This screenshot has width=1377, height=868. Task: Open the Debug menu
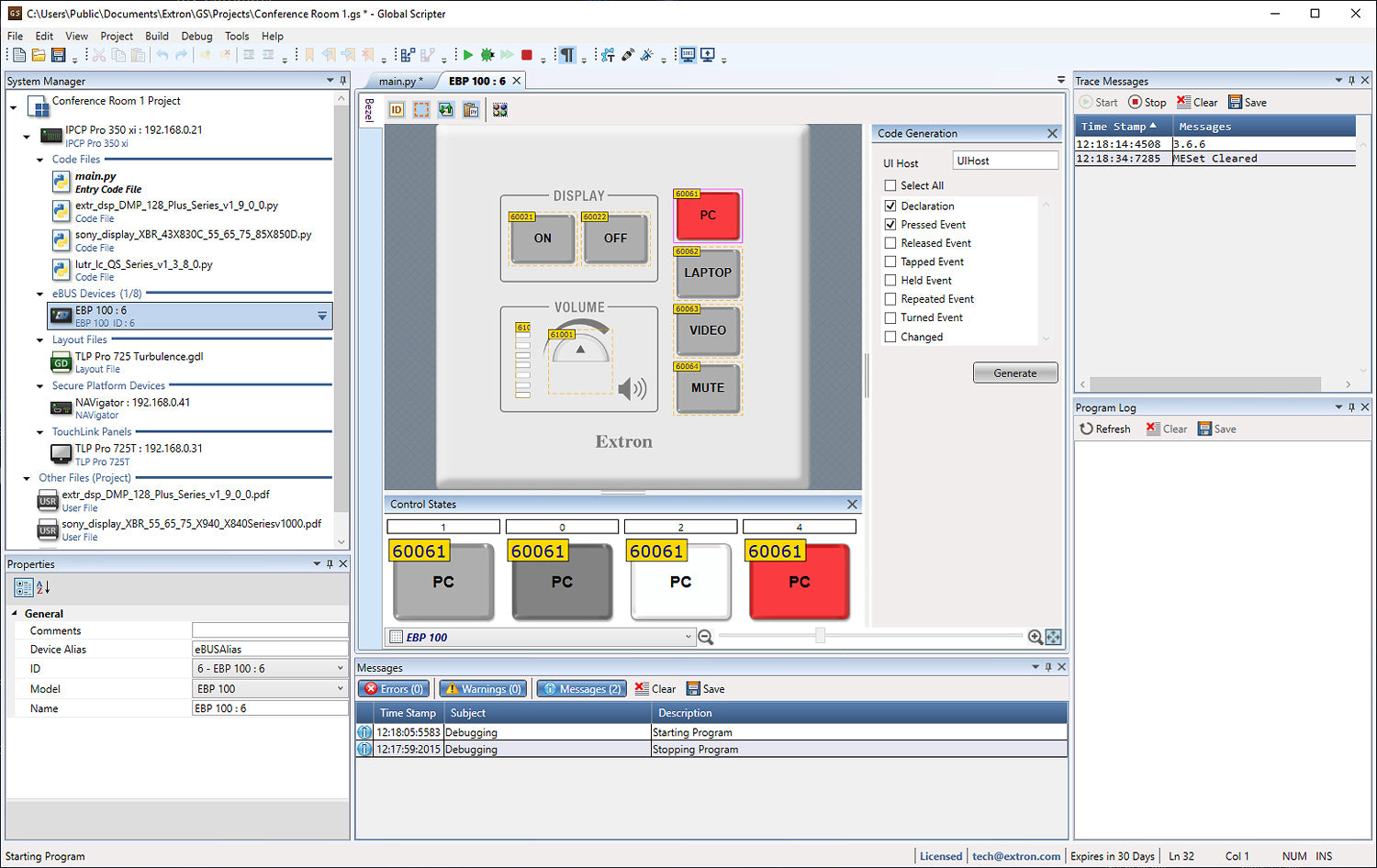point(196,36)
